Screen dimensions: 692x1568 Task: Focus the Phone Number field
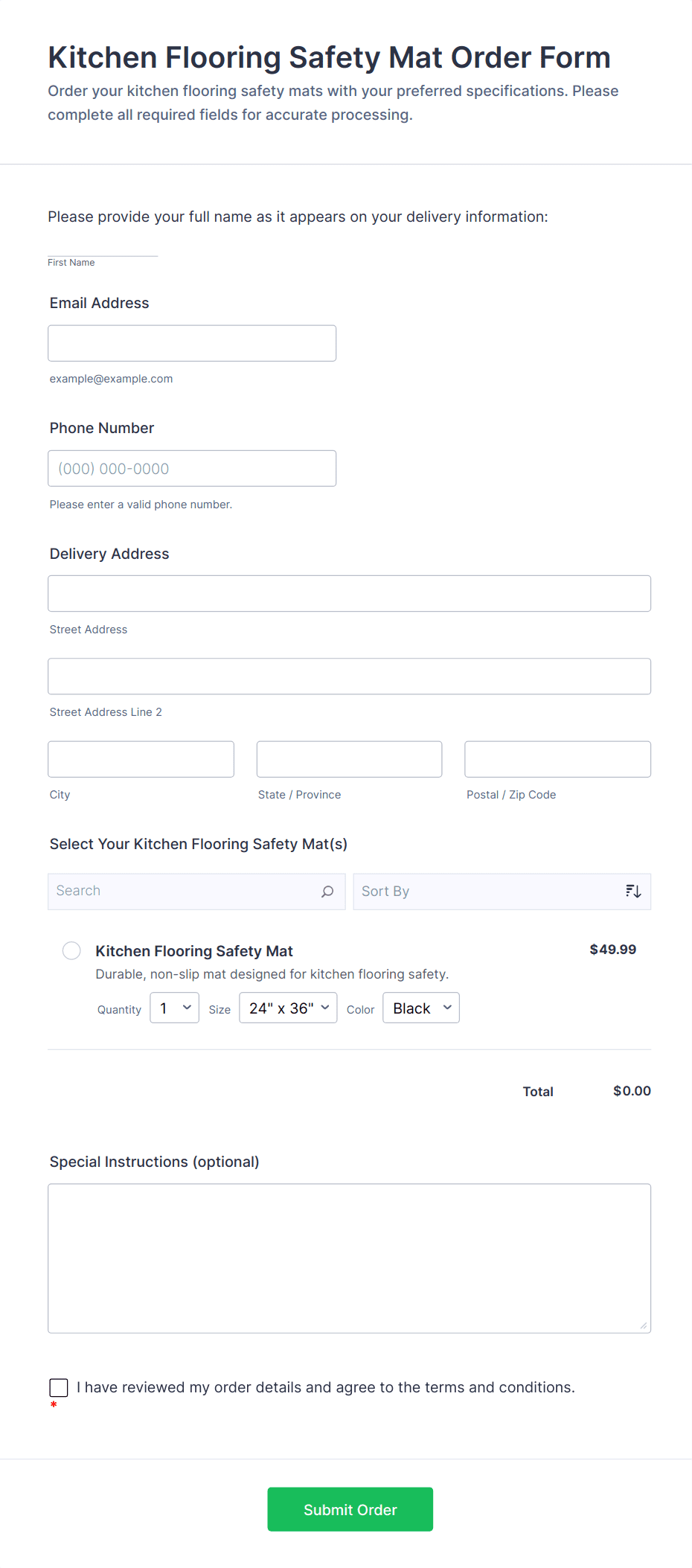(x=192, y=468)
